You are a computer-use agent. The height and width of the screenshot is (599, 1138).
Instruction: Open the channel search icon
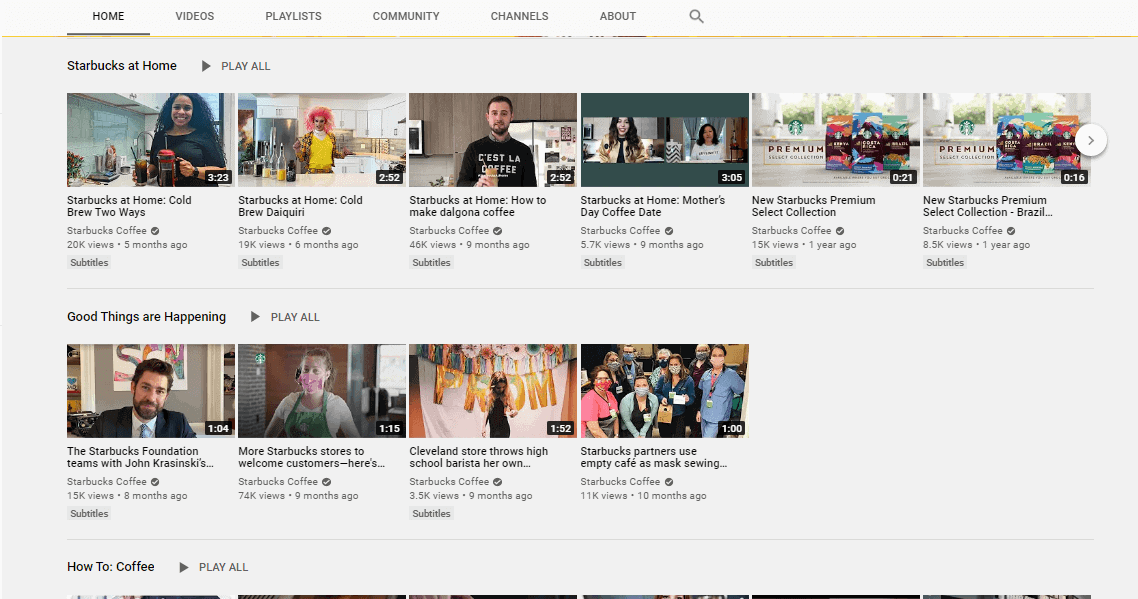(696, 16)
